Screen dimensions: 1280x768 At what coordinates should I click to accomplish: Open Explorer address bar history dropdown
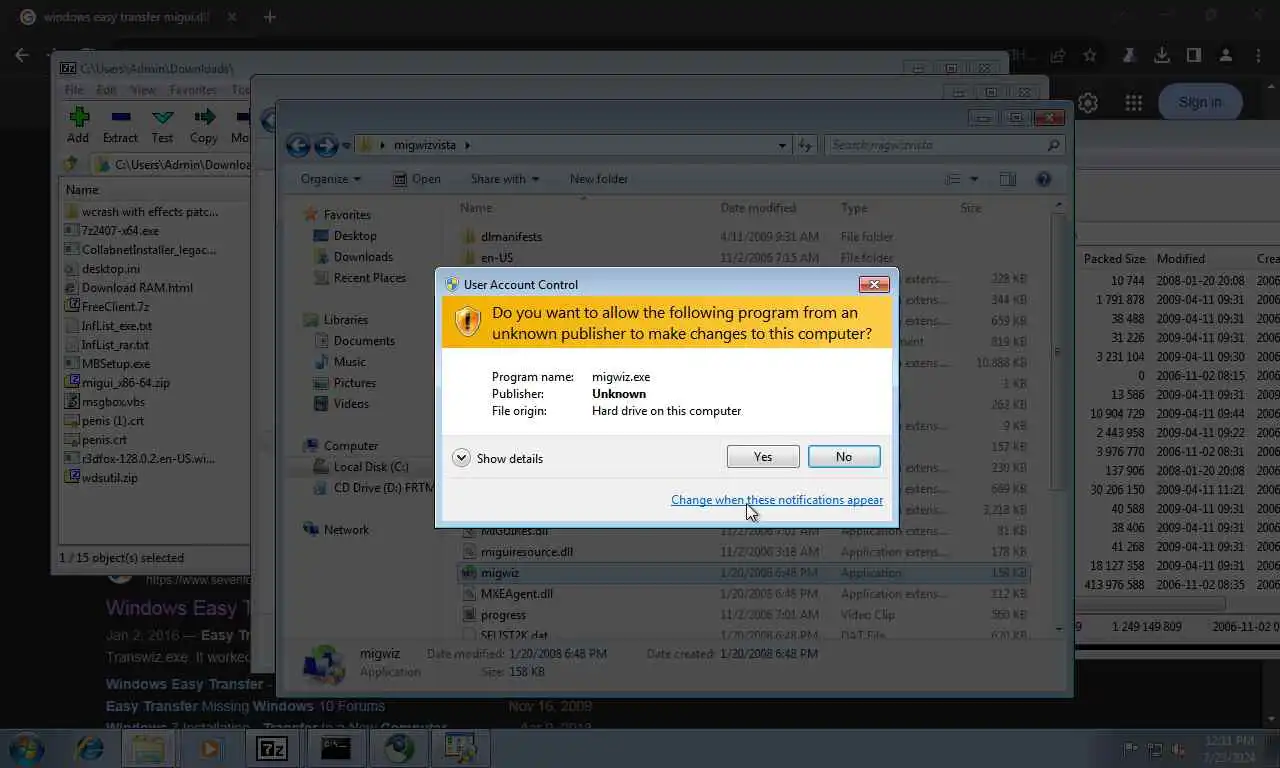[x=782, y=146]
